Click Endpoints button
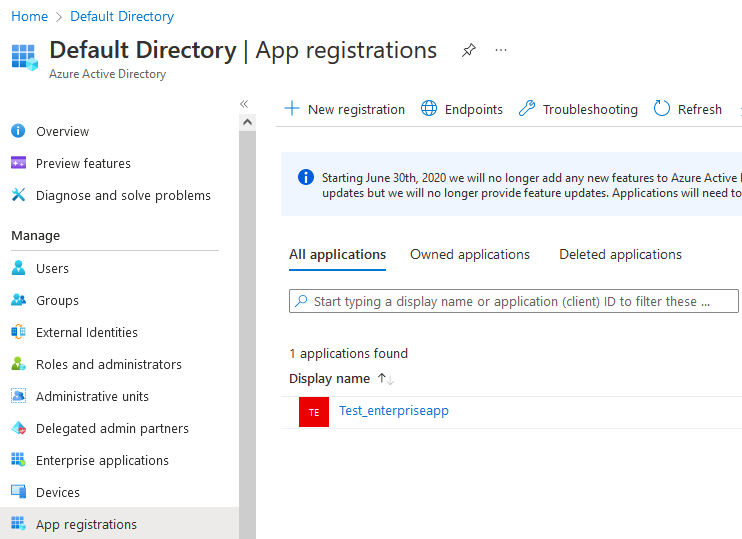This screenshot has height=539, width=742. [462, 109]
